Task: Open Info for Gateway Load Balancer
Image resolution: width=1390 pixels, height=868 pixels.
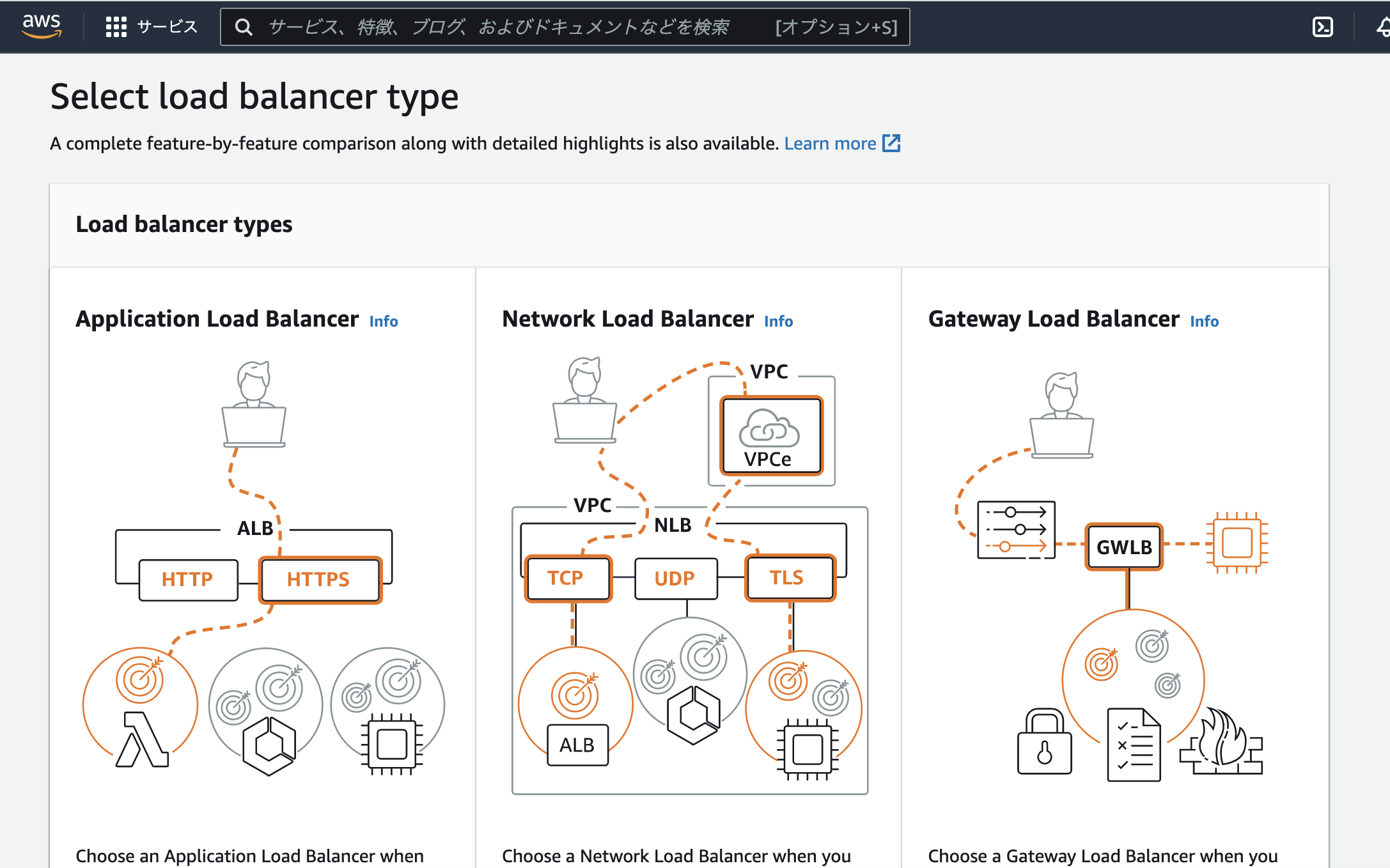Action: click(1204, 322)
